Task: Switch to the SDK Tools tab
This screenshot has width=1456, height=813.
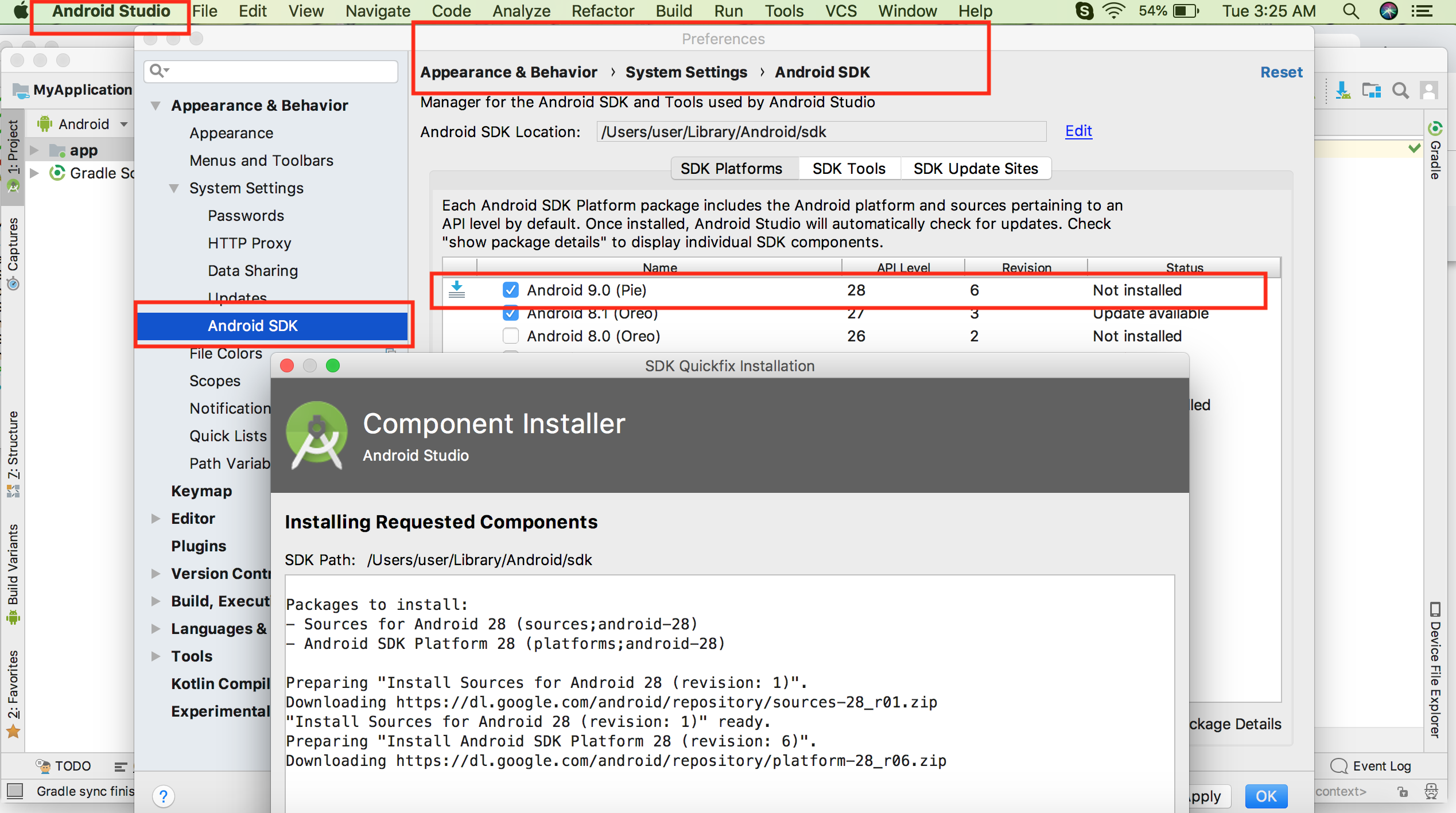Action: point(848,169)
